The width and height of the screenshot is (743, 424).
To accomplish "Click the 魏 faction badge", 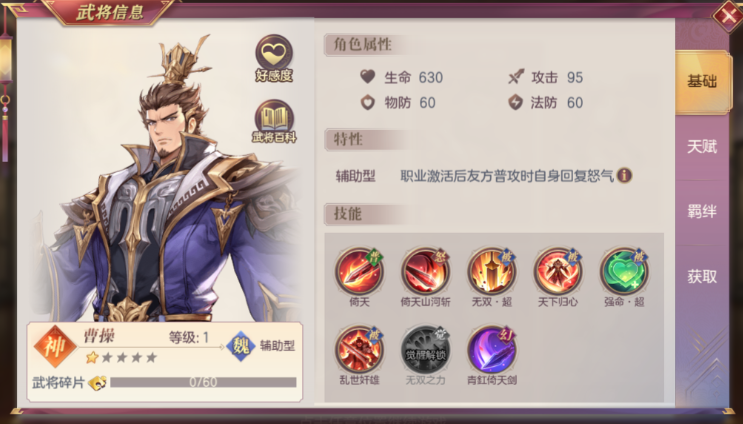I will 241,346.
